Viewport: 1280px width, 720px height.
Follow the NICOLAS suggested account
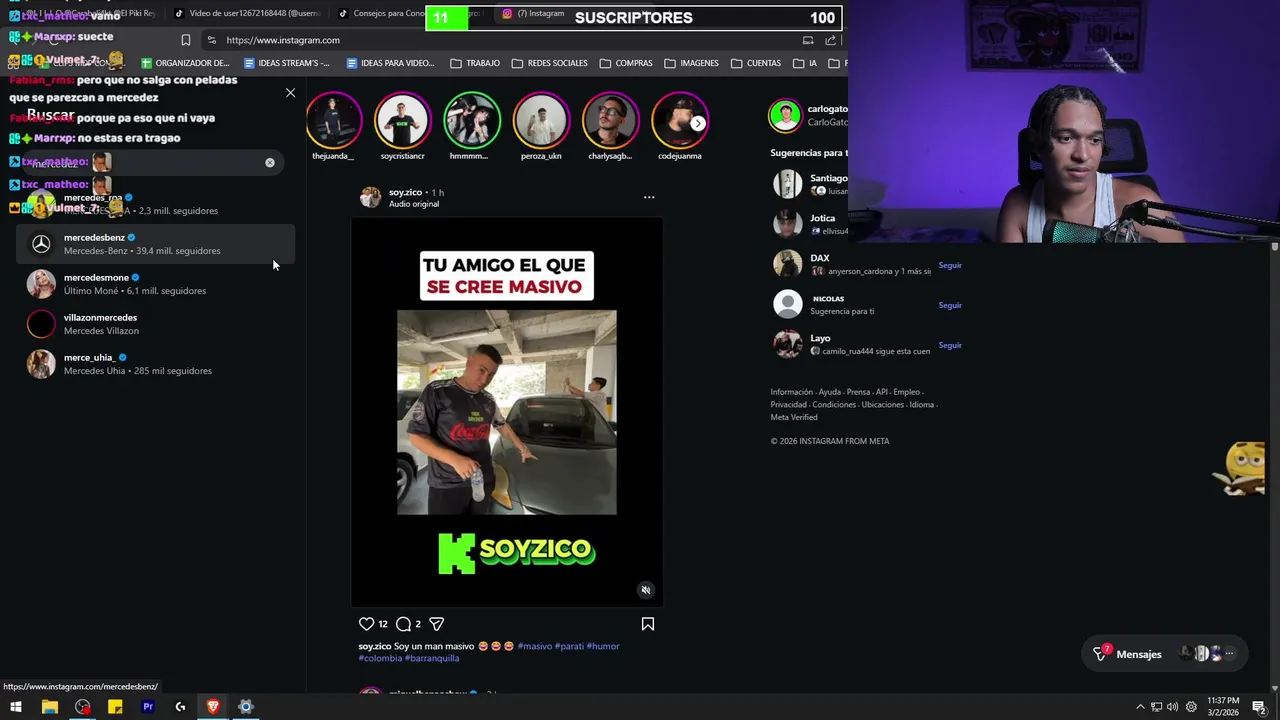950,305
